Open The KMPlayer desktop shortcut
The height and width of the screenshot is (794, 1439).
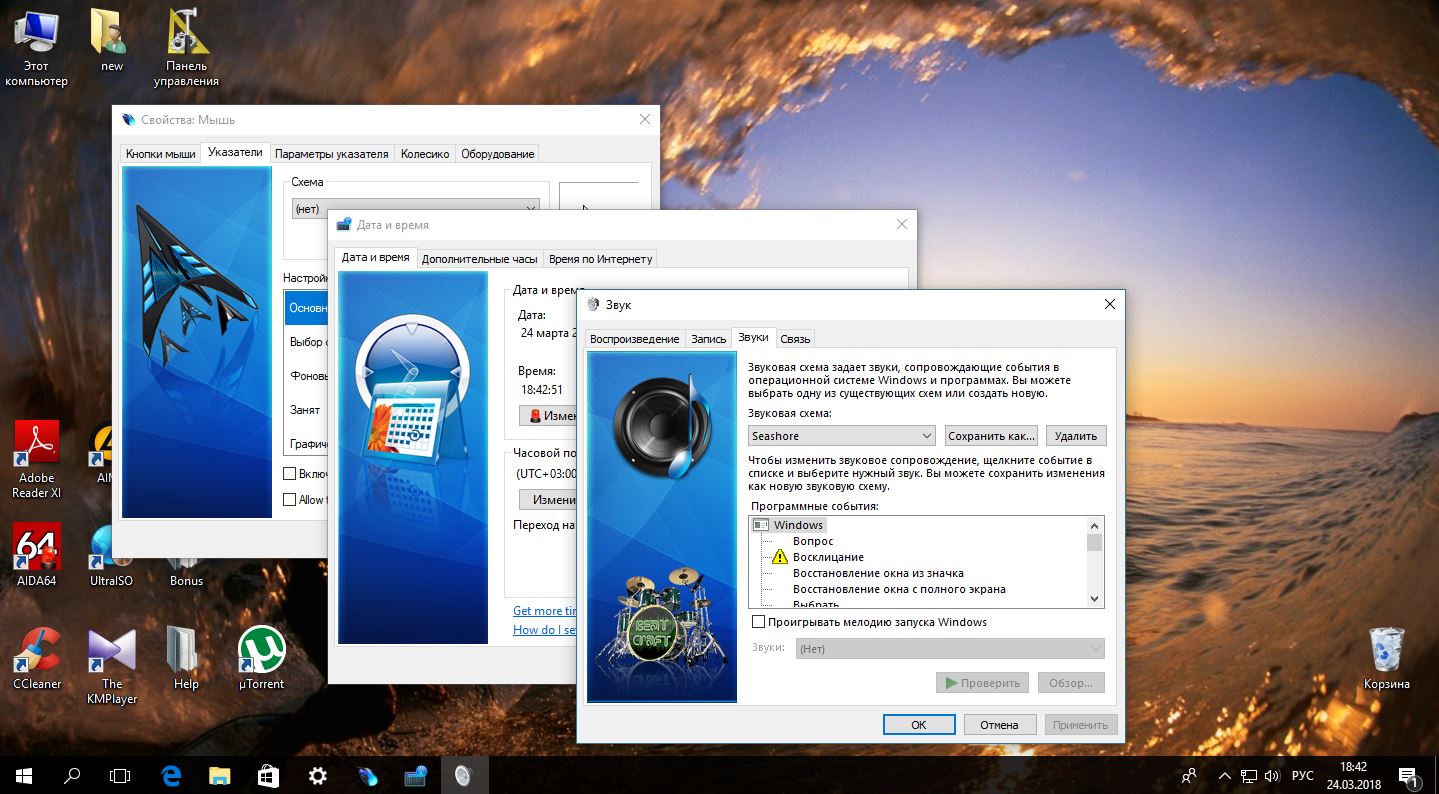coord(111,651)
